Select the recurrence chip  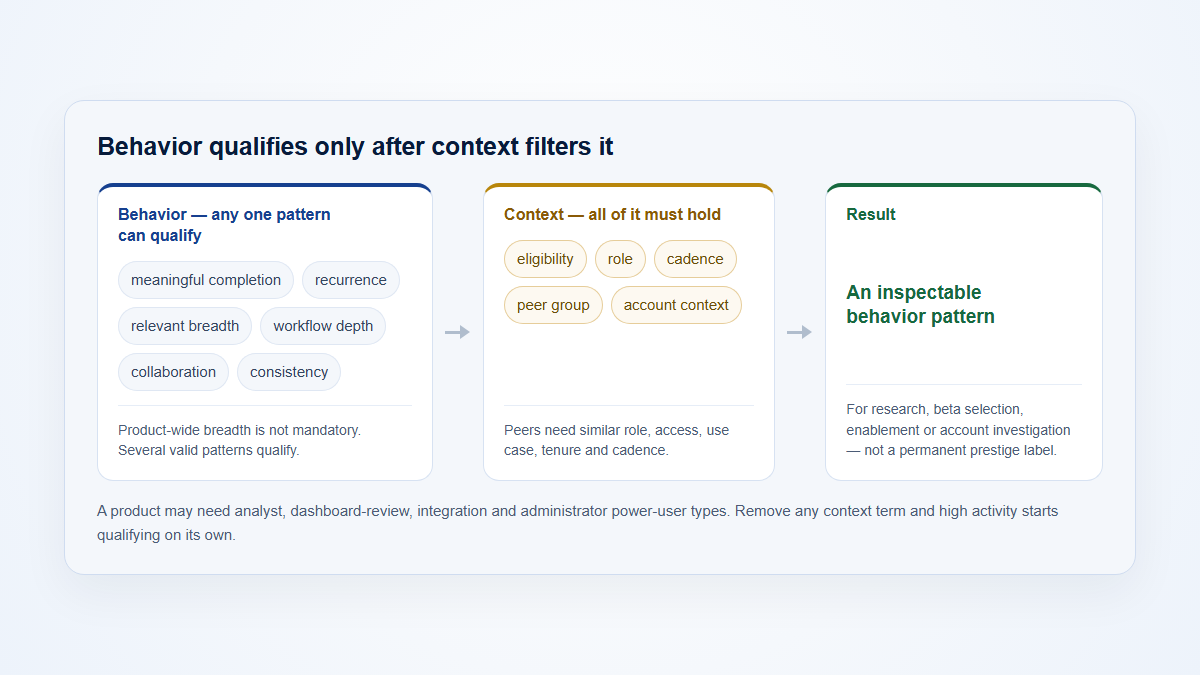tap(351, 280)
